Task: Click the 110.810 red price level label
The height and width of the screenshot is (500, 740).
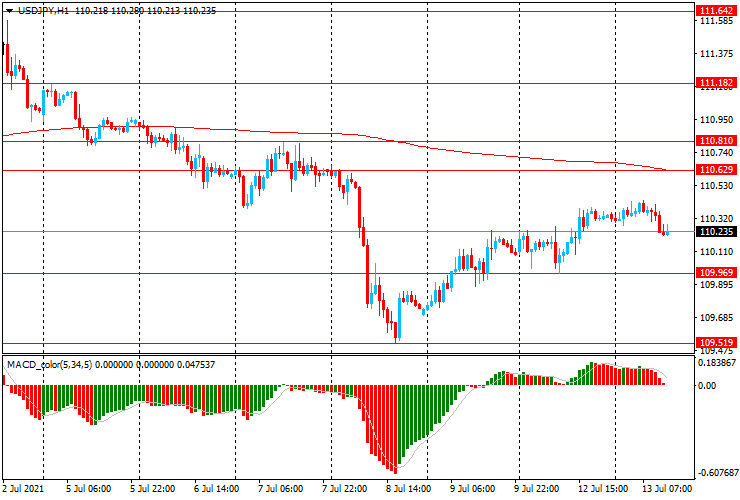Action: [x=716, y=140]
